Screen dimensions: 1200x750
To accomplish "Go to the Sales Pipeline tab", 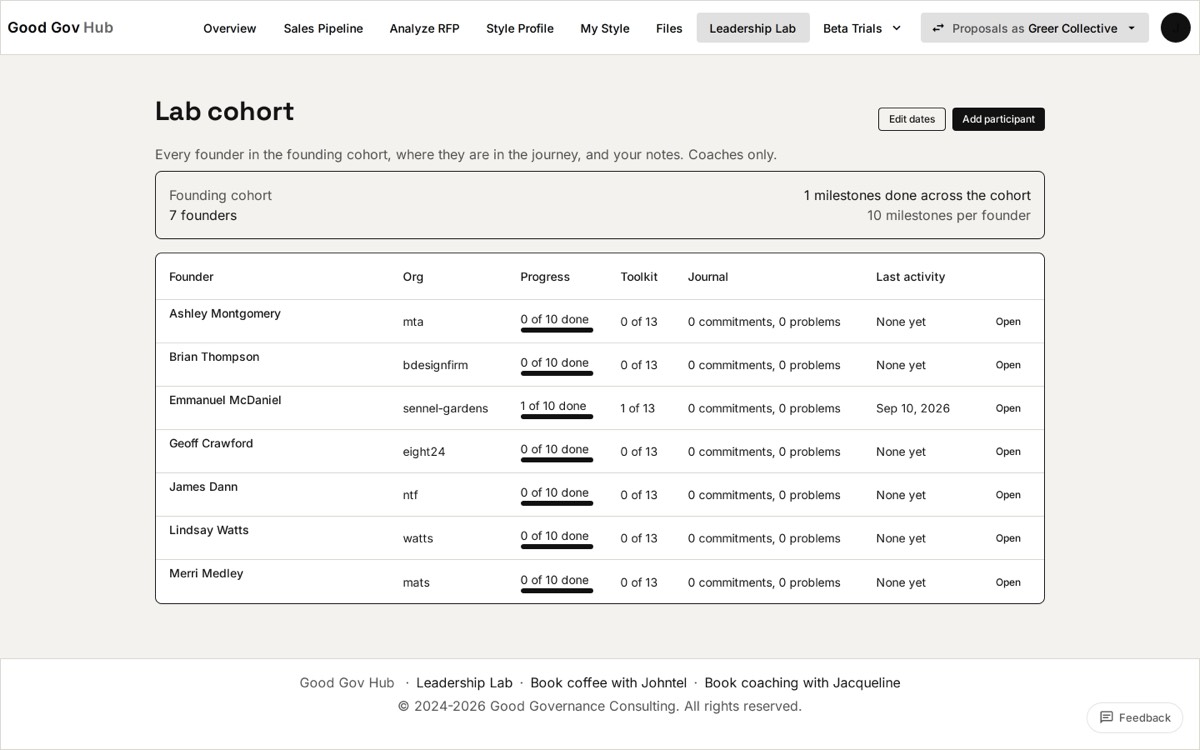I will (323, 28).
